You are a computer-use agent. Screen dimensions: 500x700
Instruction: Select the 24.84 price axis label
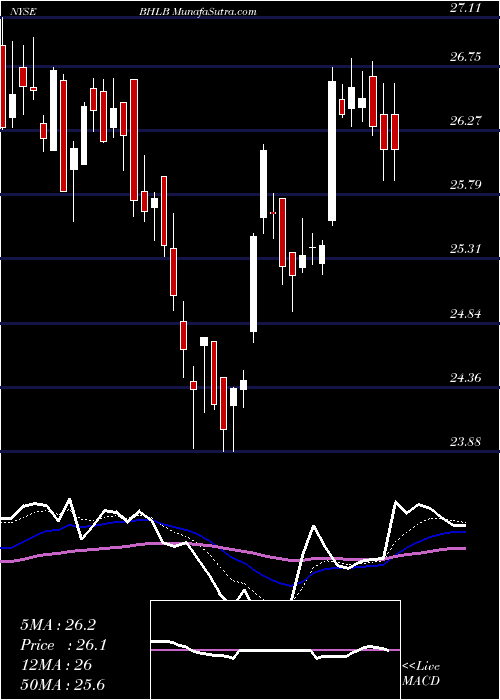(468, 314)
